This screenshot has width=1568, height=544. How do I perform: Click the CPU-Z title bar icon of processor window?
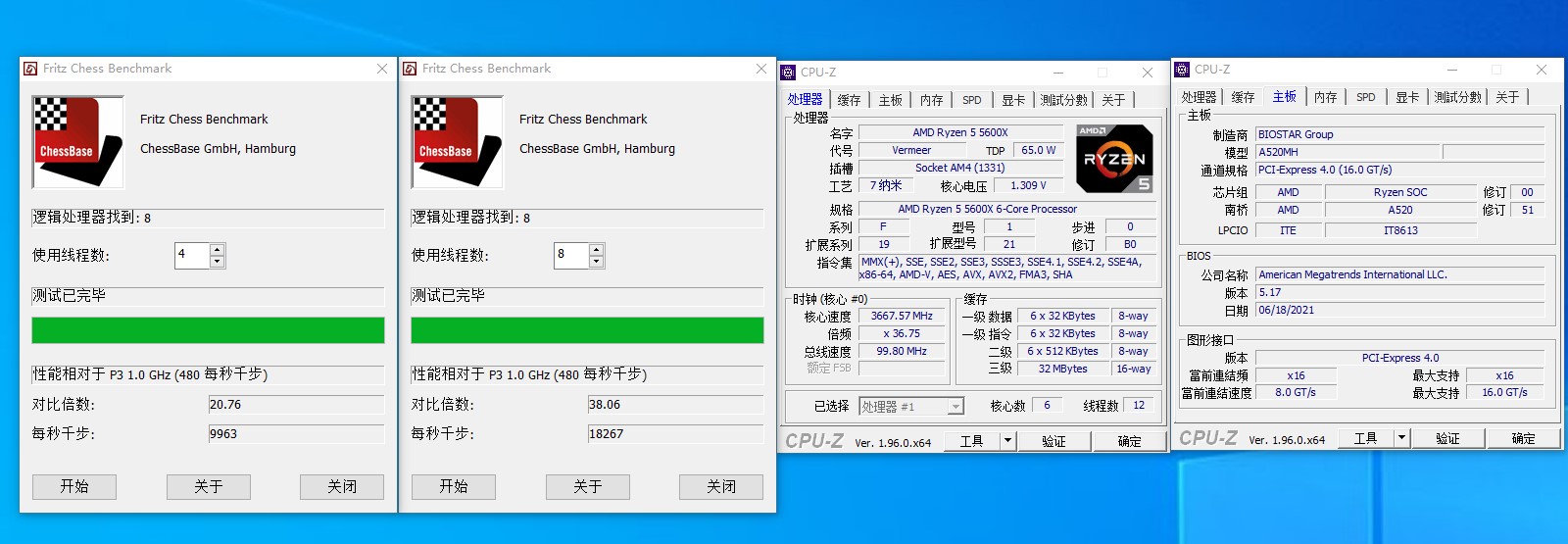788,73
